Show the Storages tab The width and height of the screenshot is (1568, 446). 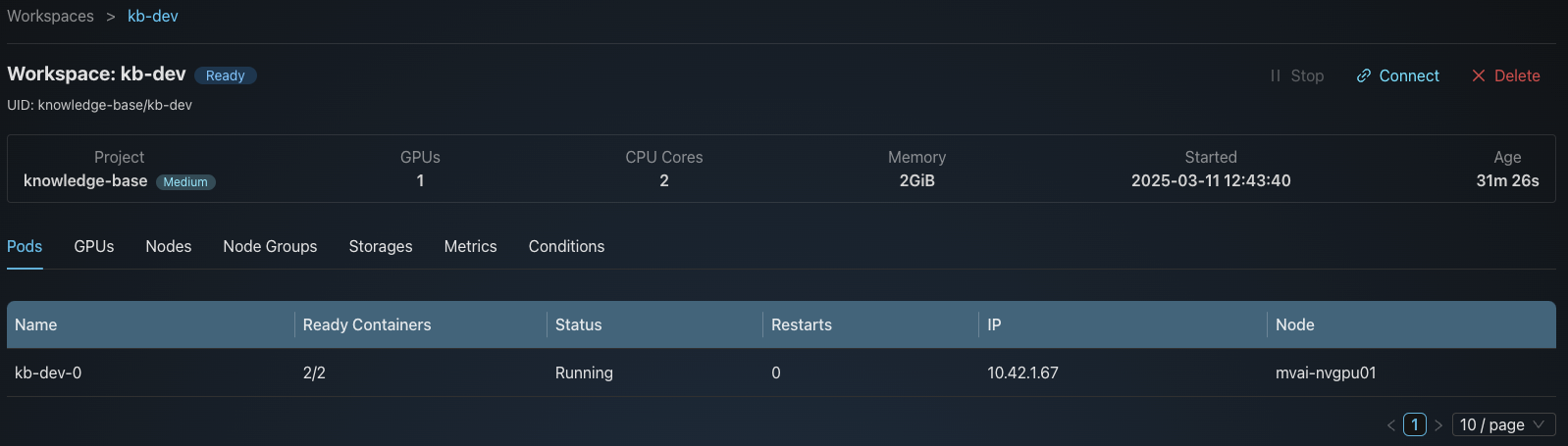[x=381, y=246]
